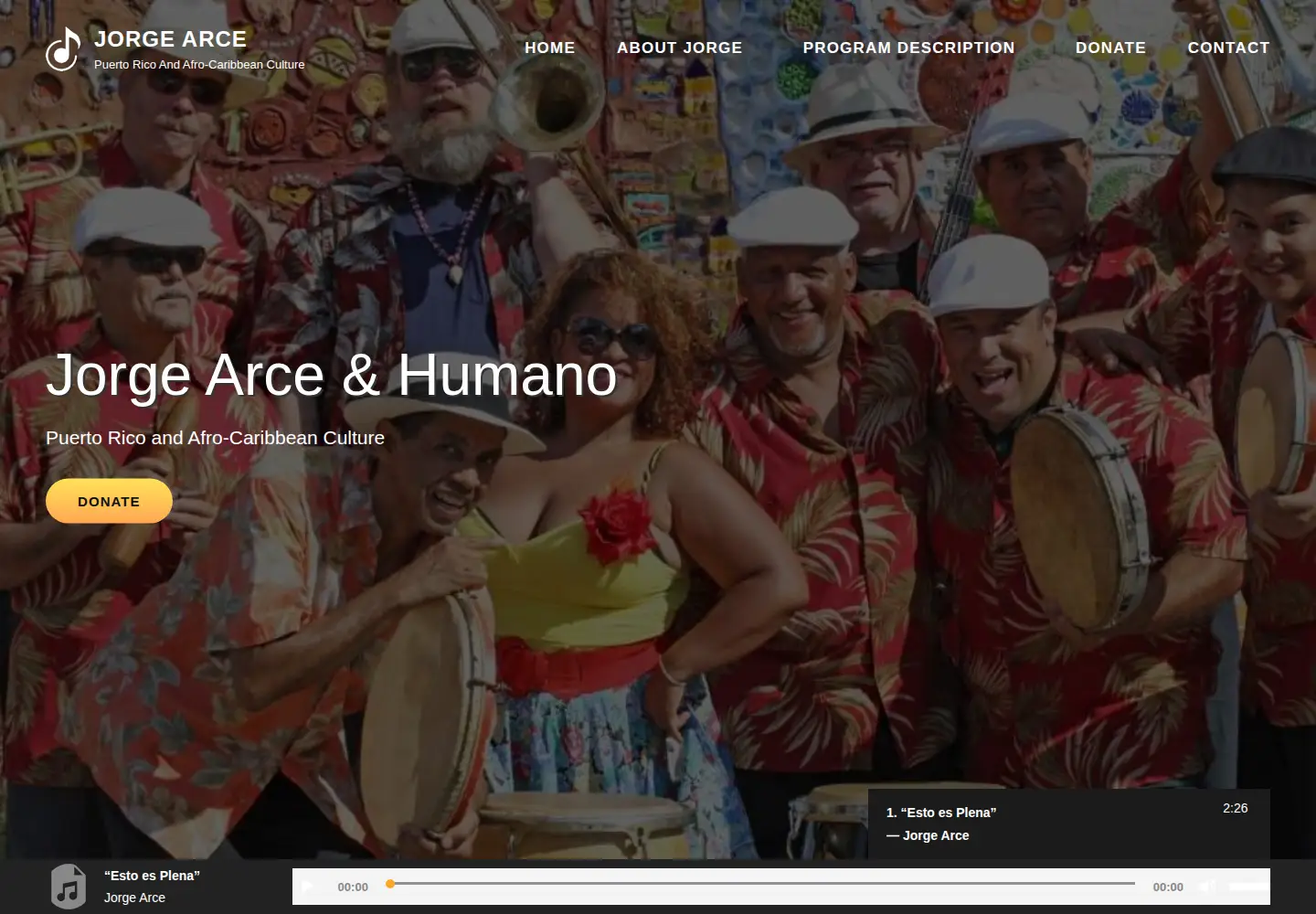Play the track with the play button
Image resolution: width=1316 pixels, height=914 pixels.
click(308, 887)
